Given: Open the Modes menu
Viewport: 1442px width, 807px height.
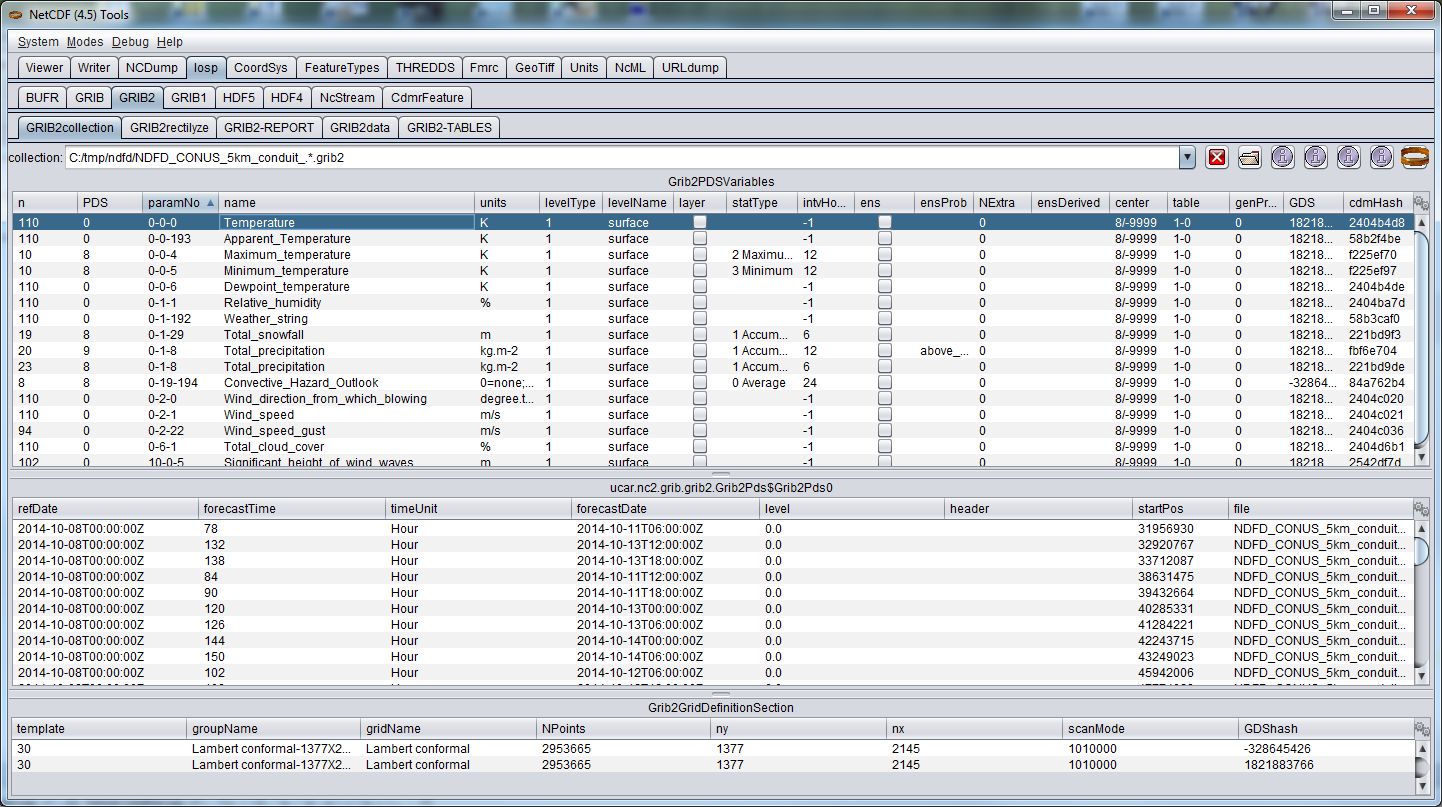Looking at the screenshot, I should pos(85,42).
